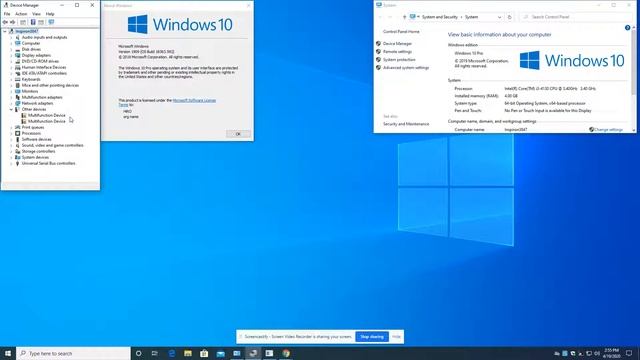Open Cortana circle icon on taskbar
The width and height of the screenshot is (640, 360).
[138, 353]
